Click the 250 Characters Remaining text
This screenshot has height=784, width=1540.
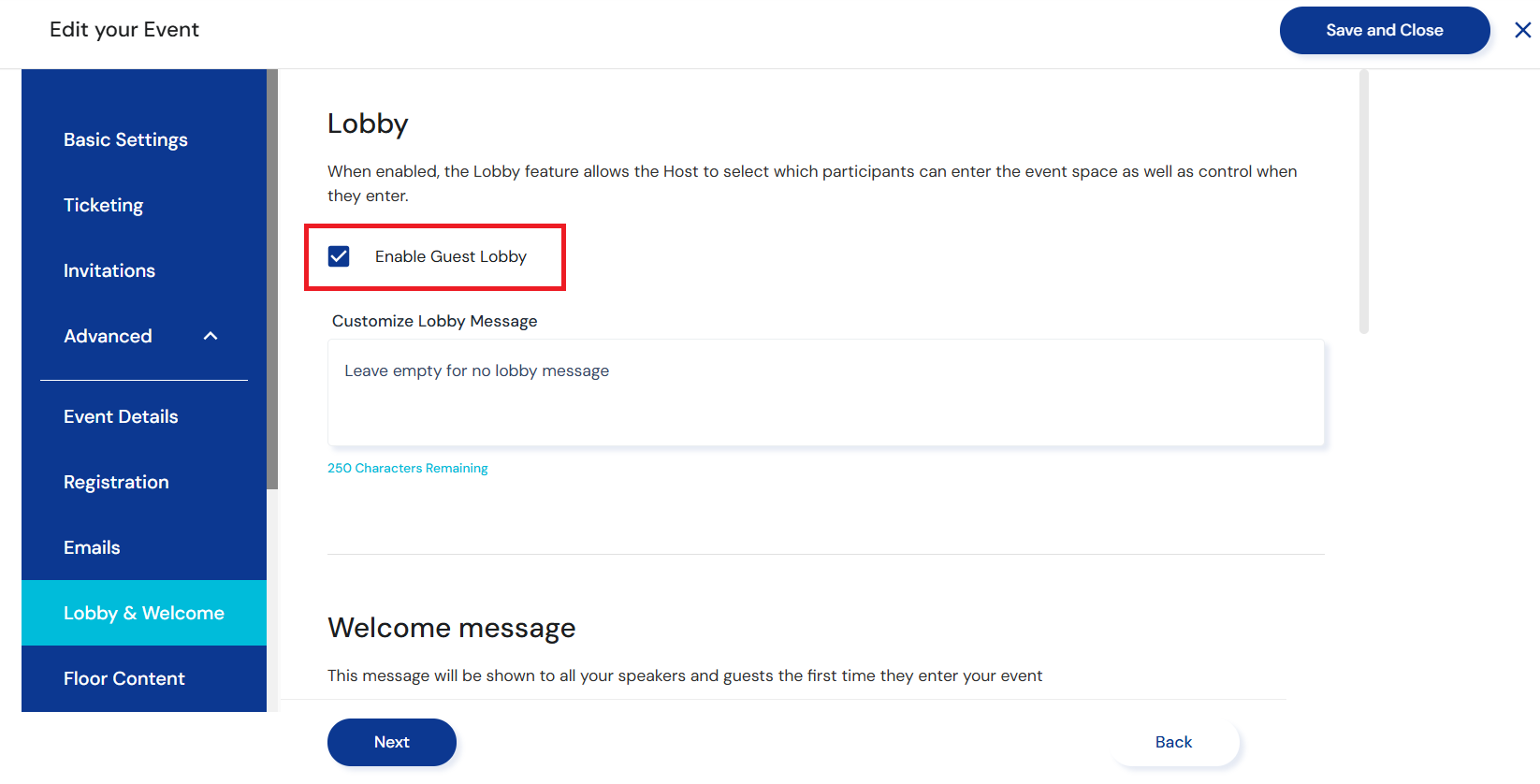[x=408, y=468]
